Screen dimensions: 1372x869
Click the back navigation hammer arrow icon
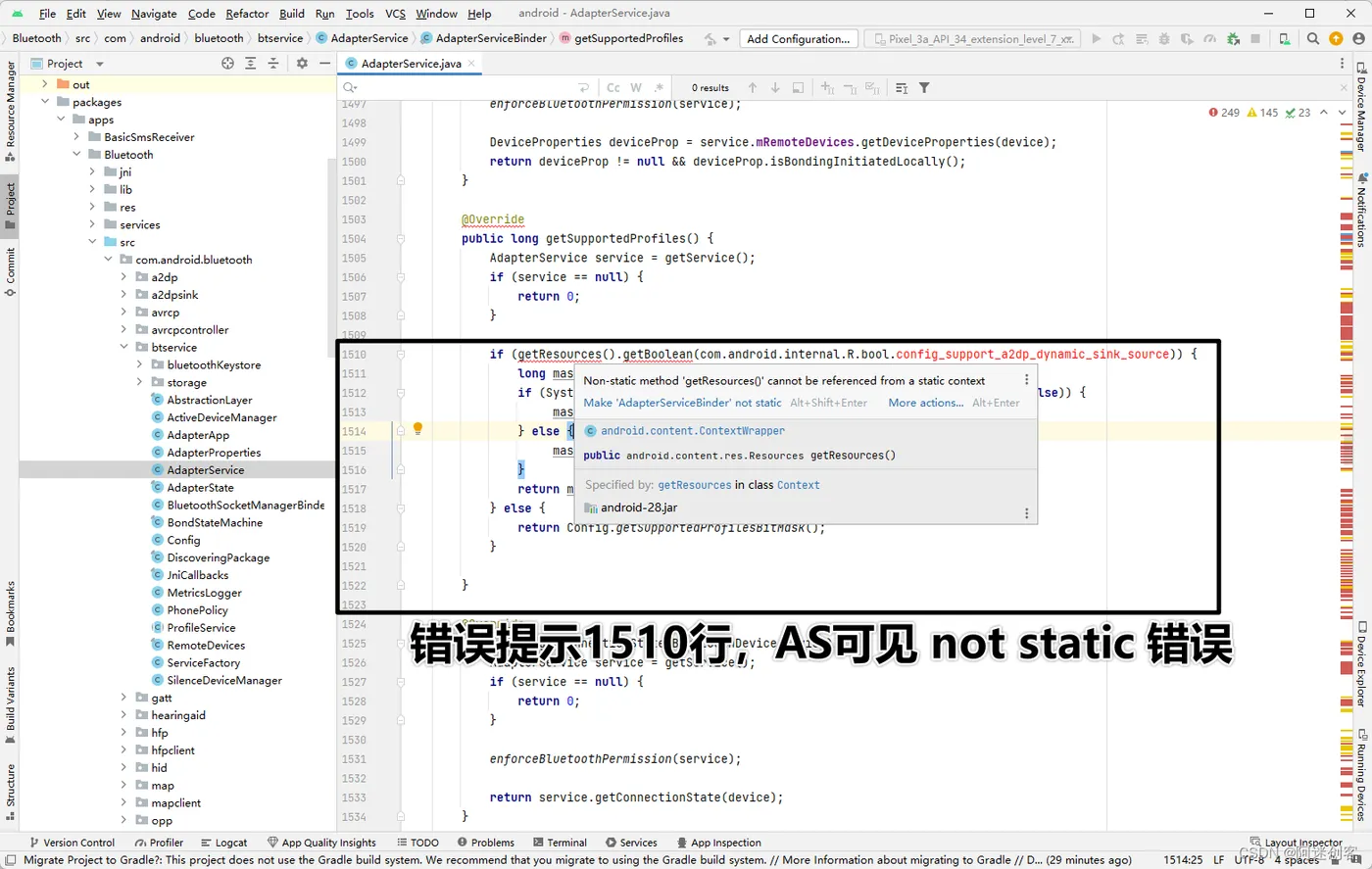(x=710, y=39)
